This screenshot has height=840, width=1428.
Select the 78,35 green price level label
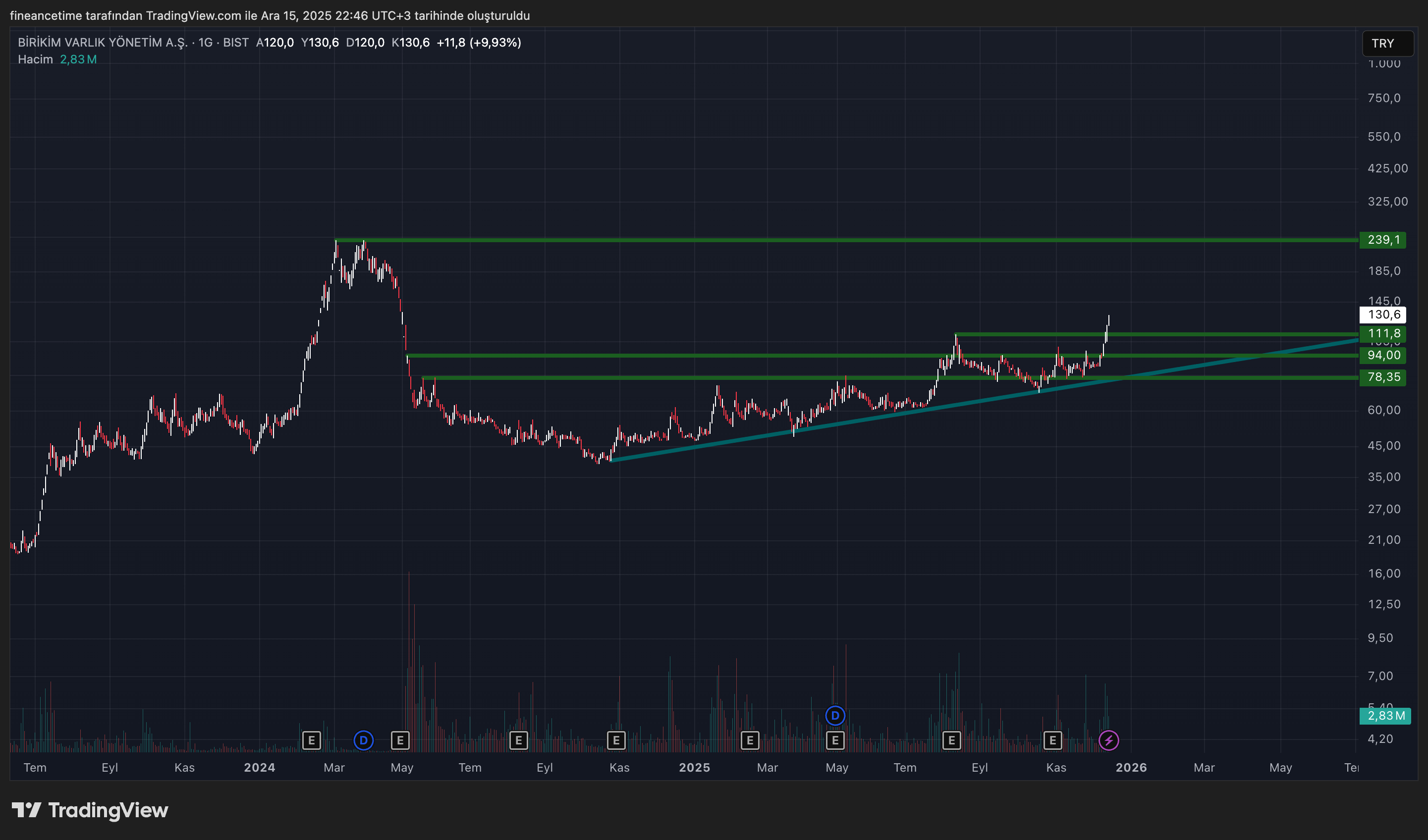[x=1383, y=377]
